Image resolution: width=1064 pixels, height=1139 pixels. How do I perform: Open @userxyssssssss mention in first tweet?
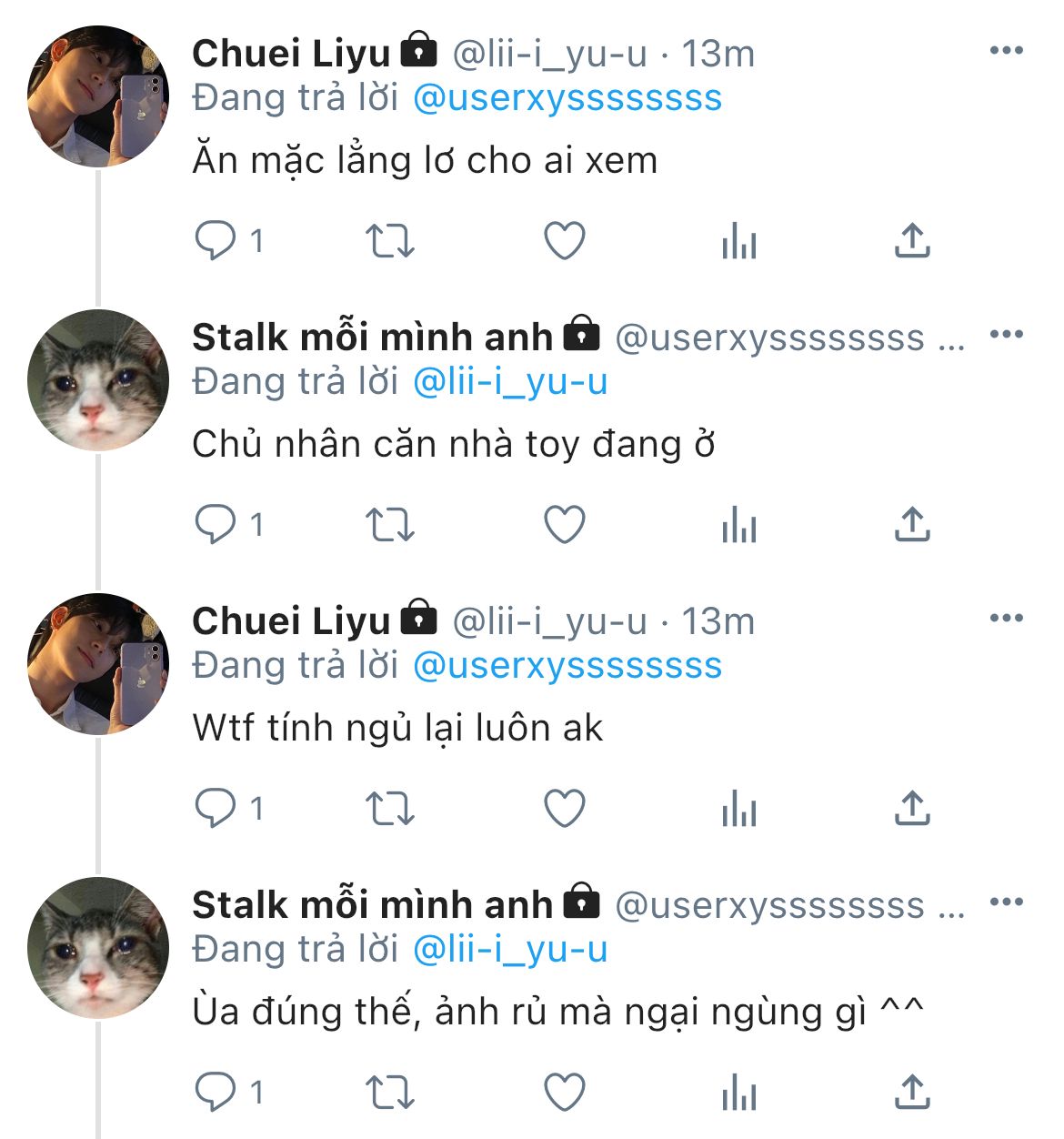(x=567, y=98)
